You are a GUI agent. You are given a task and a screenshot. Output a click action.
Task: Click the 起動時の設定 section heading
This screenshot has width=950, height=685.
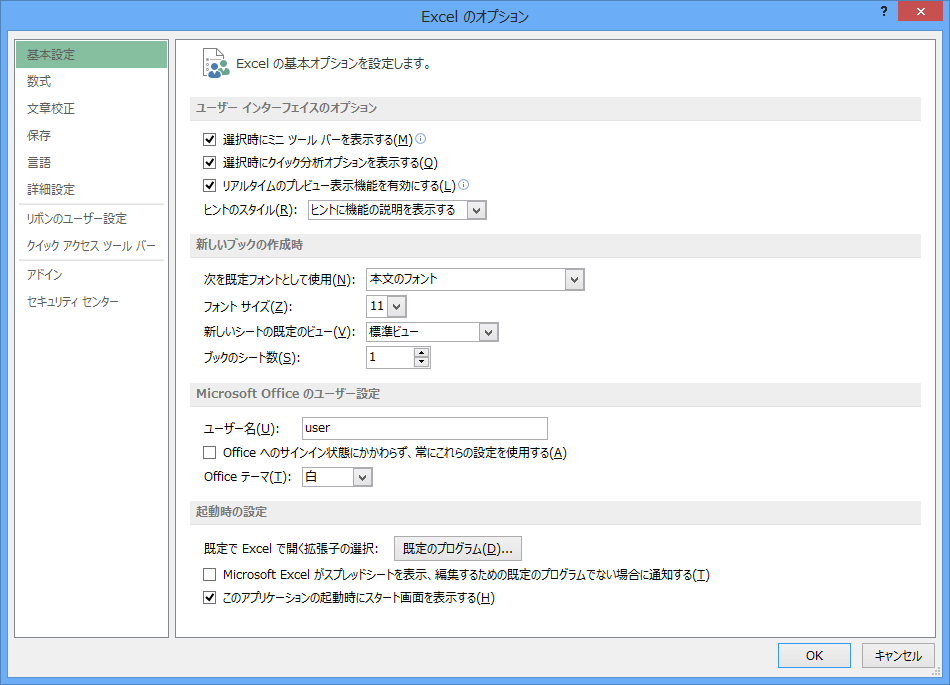231,512
